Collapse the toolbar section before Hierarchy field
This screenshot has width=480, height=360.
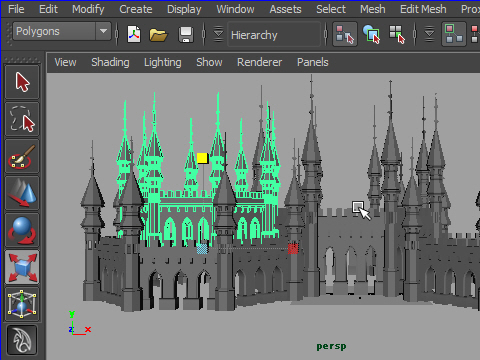(218, 34)
